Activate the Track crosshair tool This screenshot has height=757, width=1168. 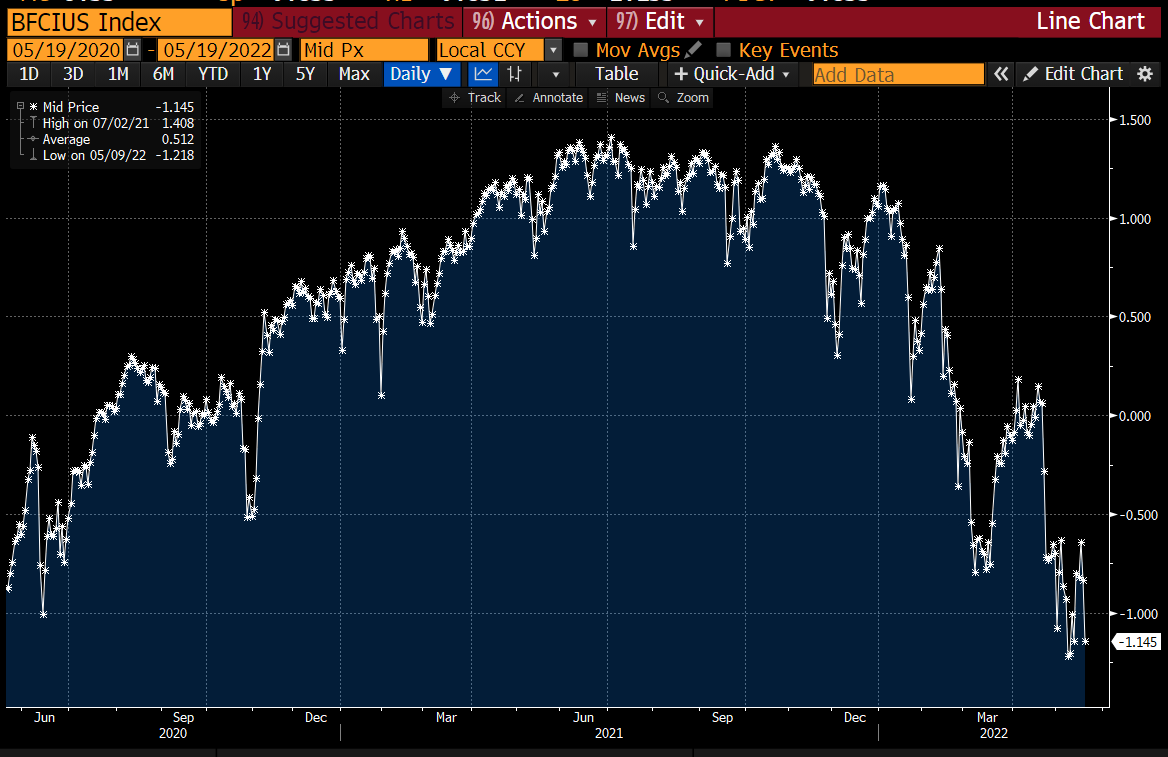(473, 97)
